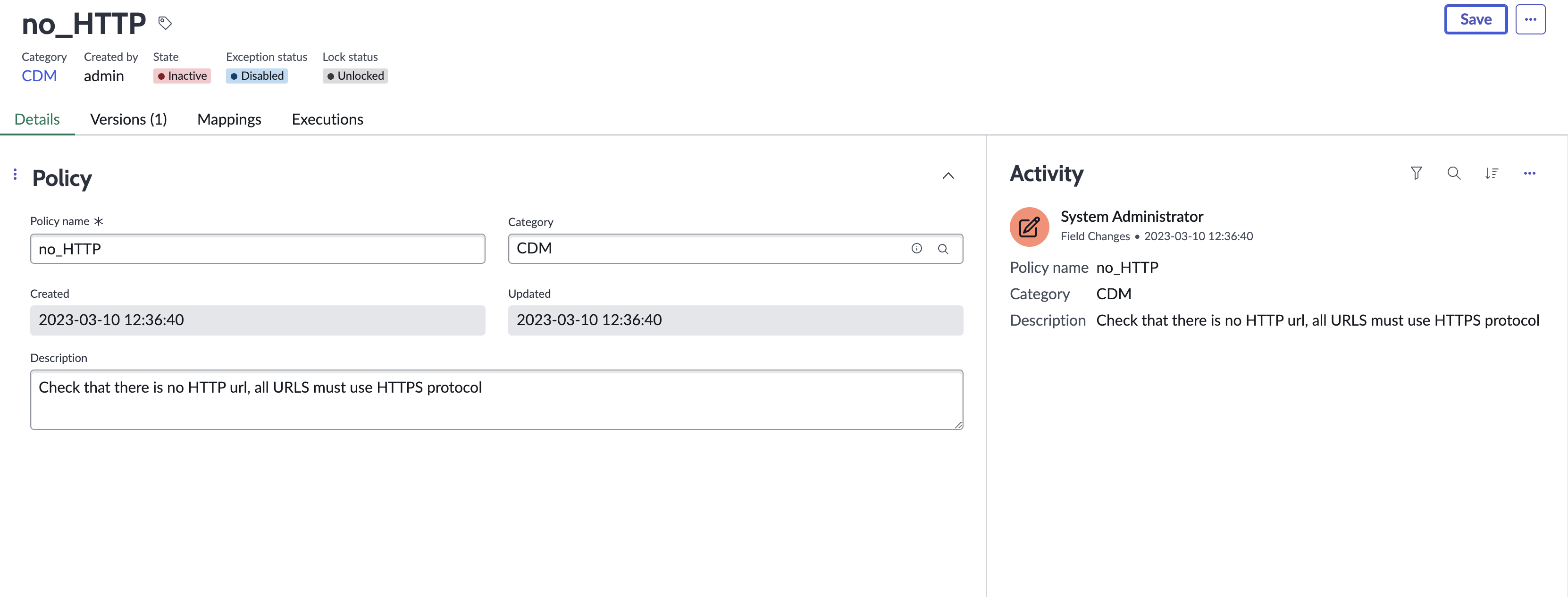Preview the CDM category record info
The width and height of the screenshot is (1568, 597).
[x=916, y=248]
